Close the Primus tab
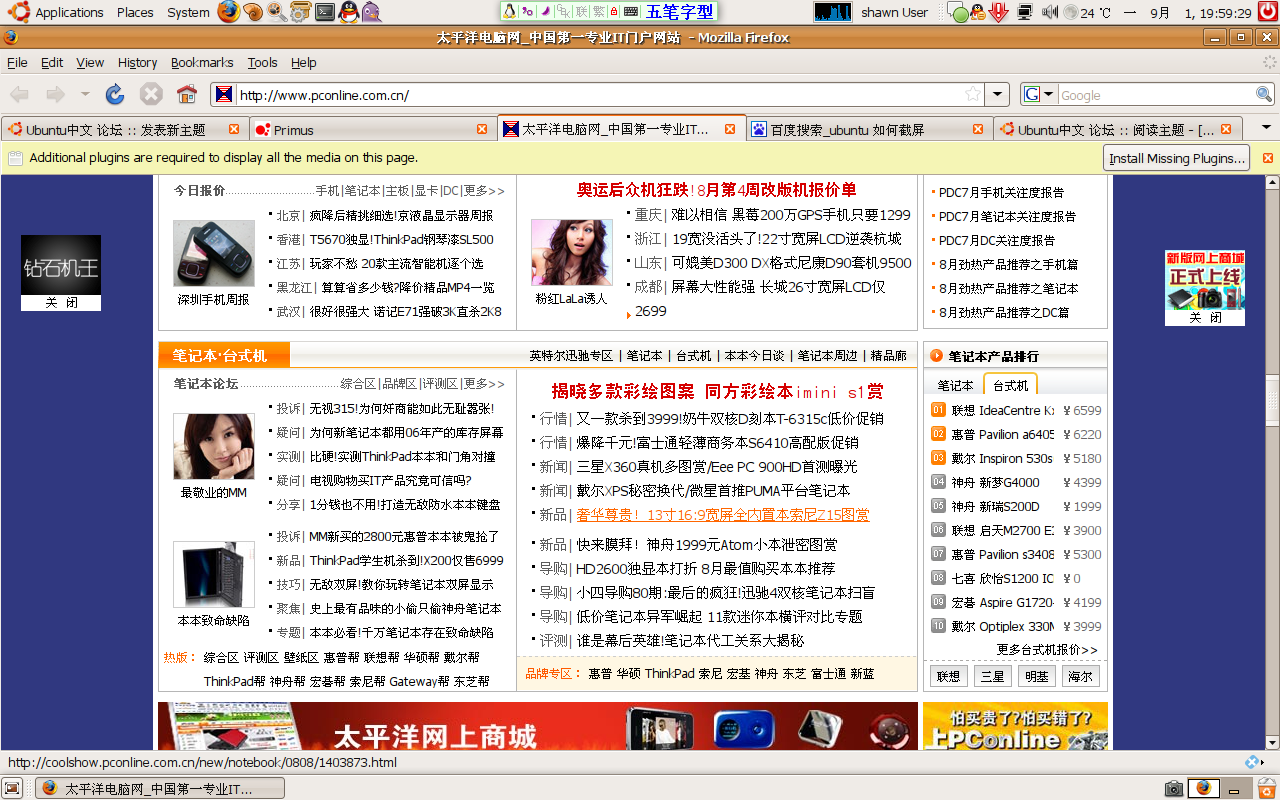1280x800 pixels. point(482,129)
